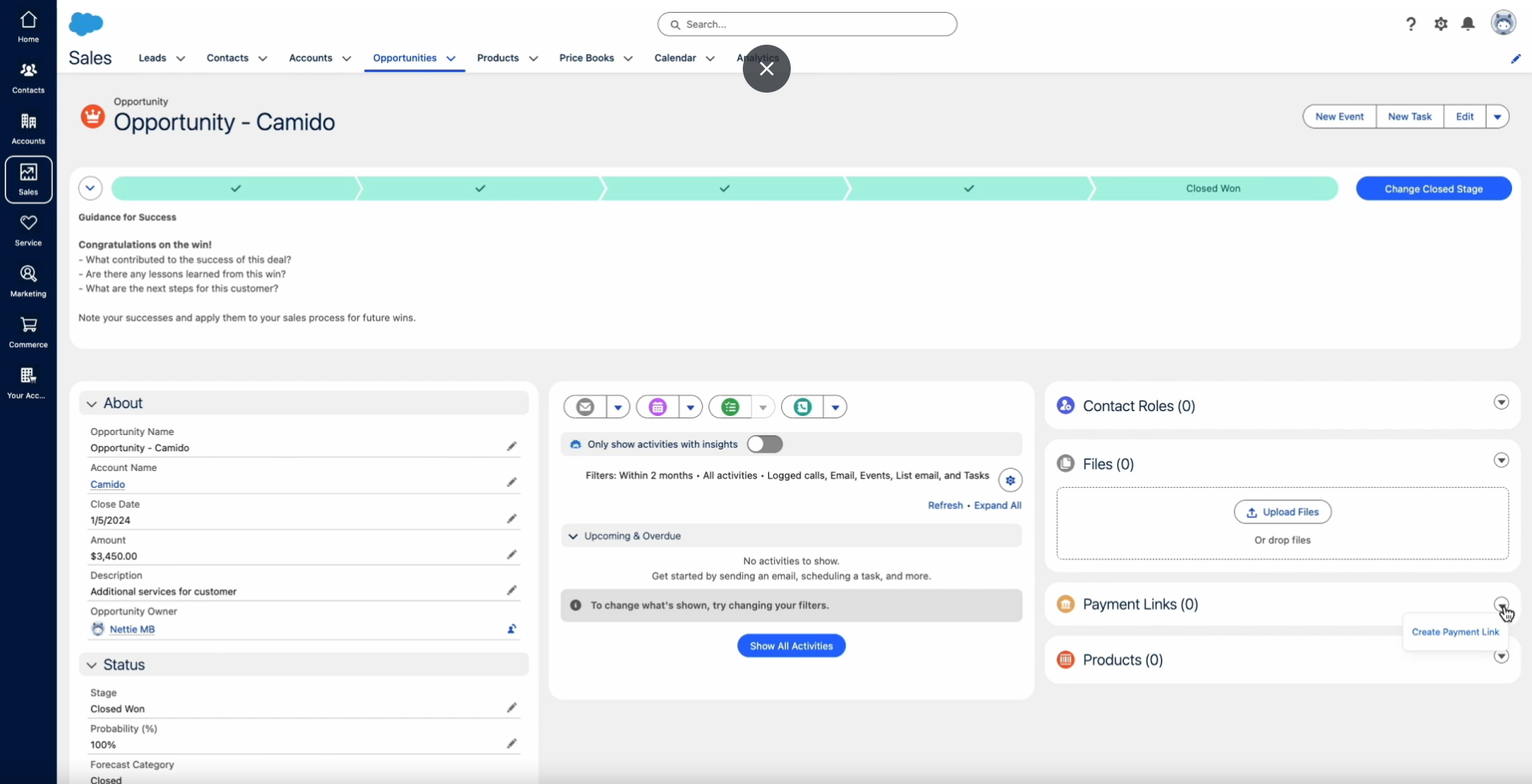
Task: Click the Salesforce cloud logo
Action: coord(86,24)
